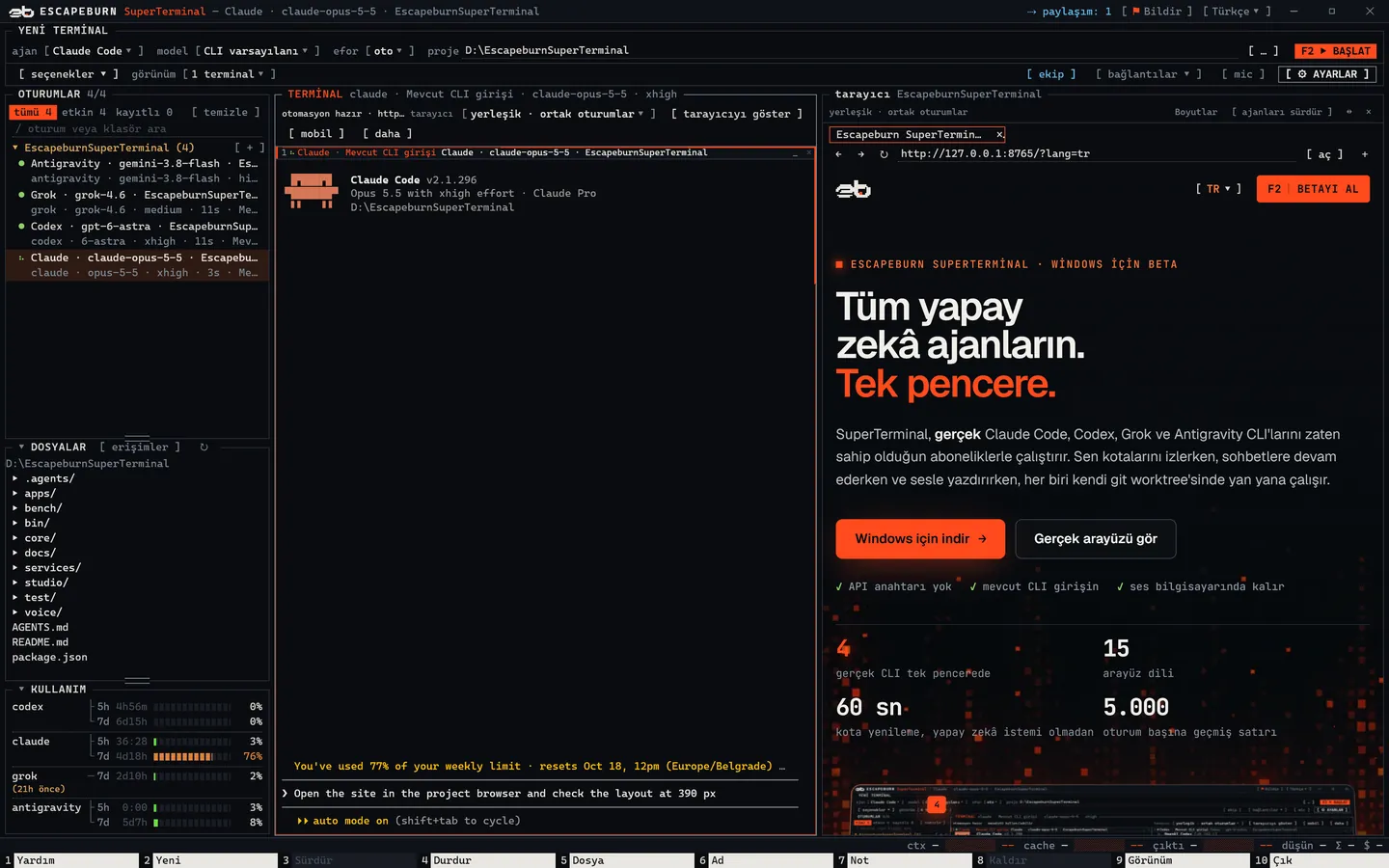The image size is (1389, 868).
Task: Click the Escapeburn logo in the title bar
Action: pos(21,12)
